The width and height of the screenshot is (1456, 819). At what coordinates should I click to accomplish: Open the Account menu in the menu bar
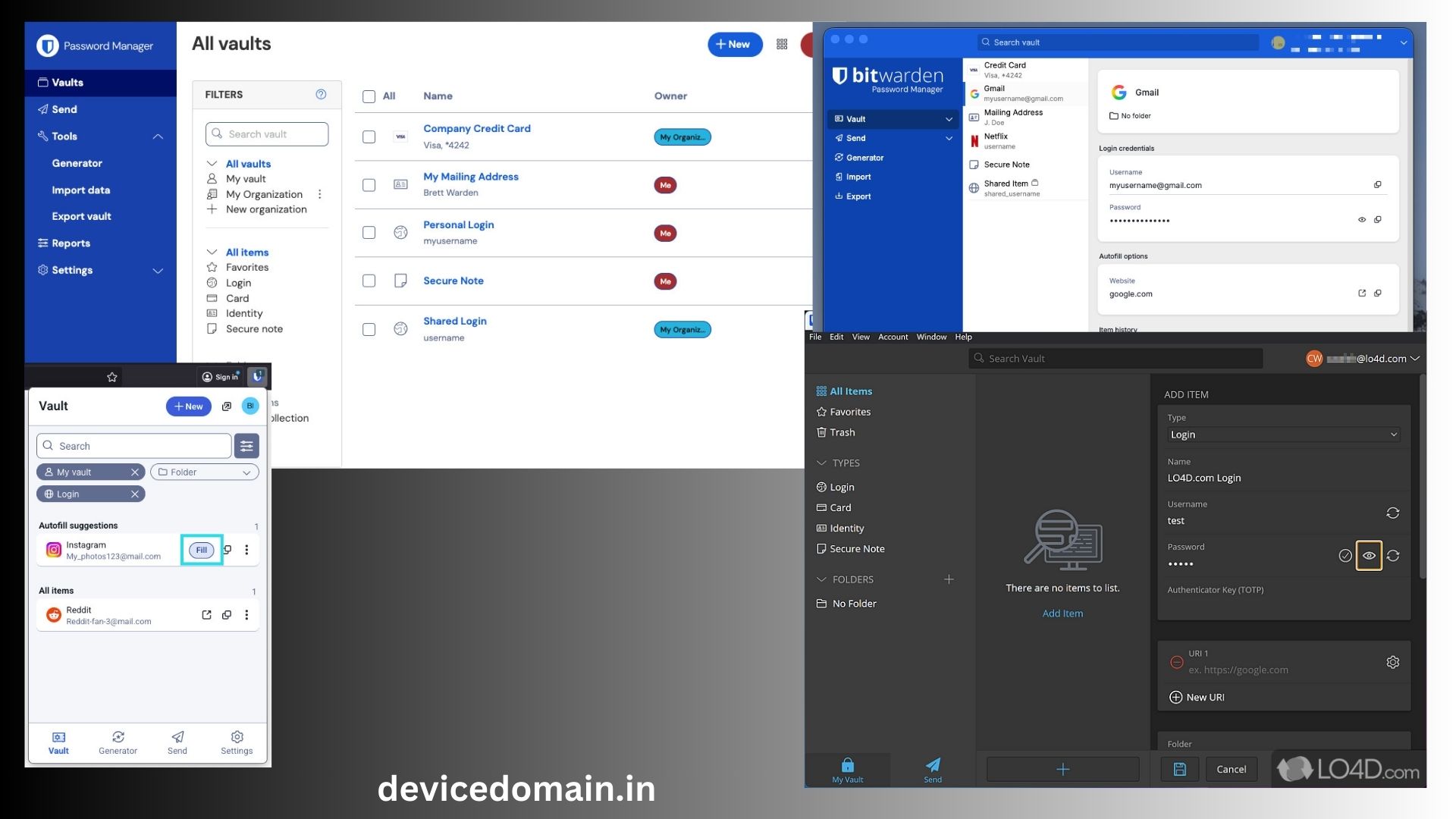[x=893, y=337]
